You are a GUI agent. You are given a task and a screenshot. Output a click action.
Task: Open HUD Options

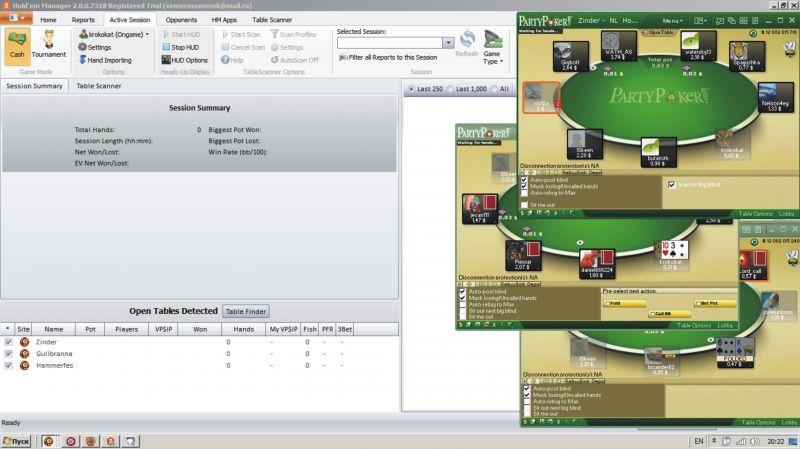click(184, 60)
